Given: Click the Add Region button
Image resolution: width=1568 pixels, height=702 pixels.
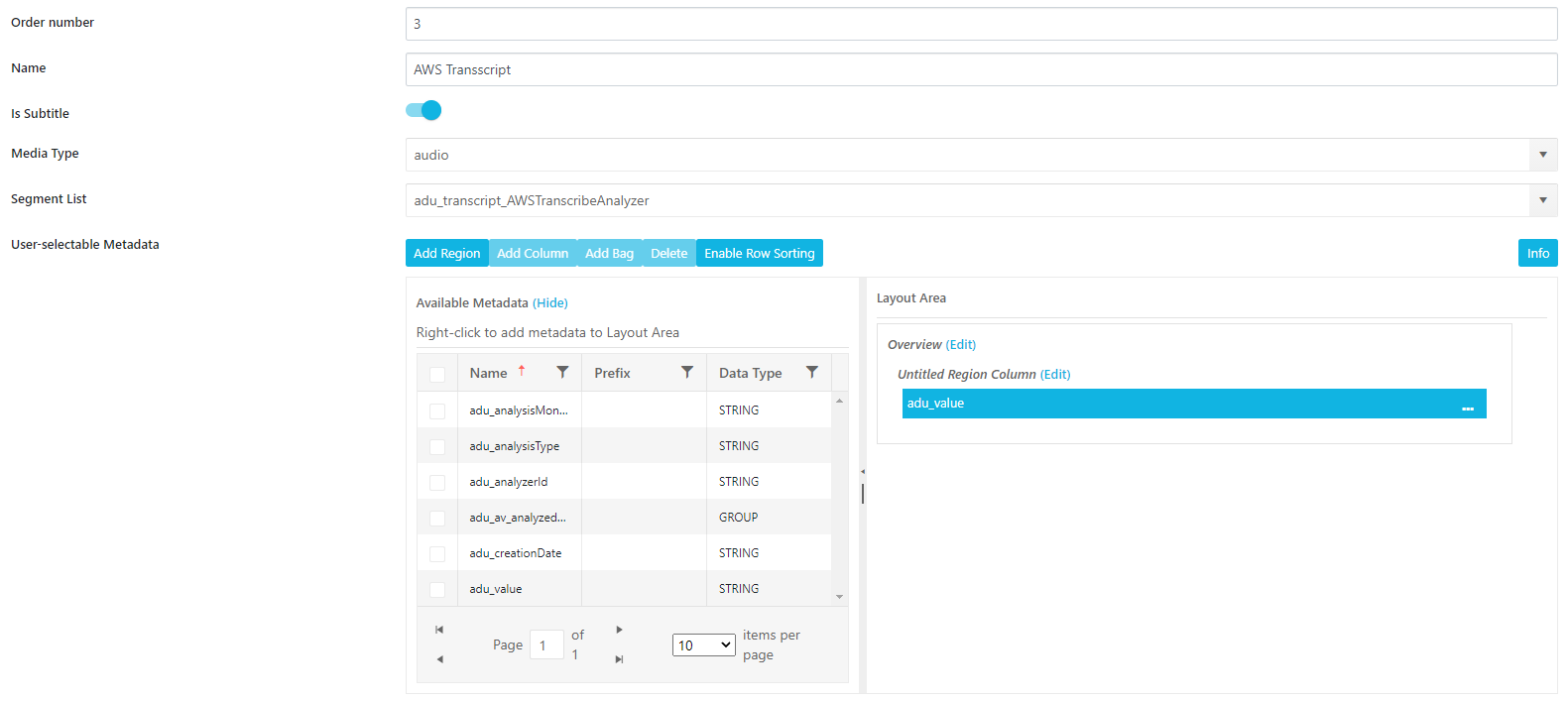Looking at the screenshot, I should pyautogui.click(x=446, y=254).
